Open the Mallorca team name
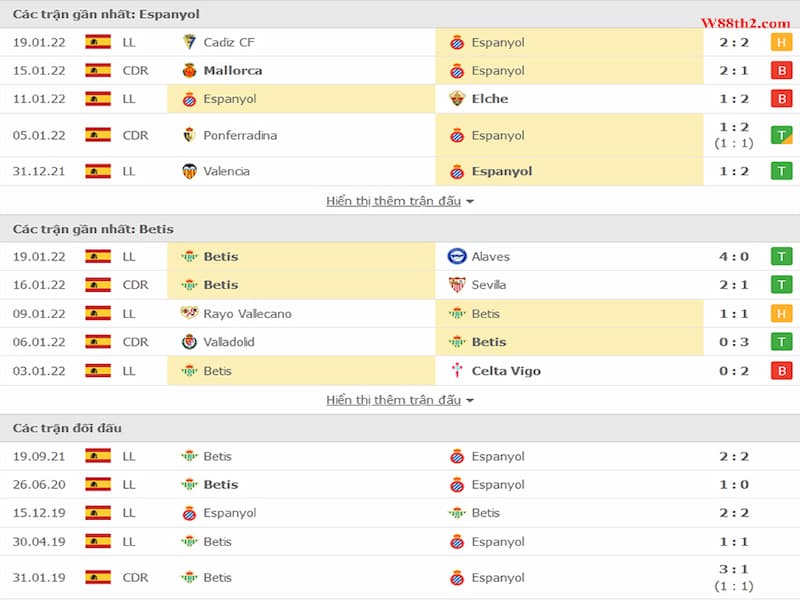Screen dimensions: 800x600 [233, 70]
